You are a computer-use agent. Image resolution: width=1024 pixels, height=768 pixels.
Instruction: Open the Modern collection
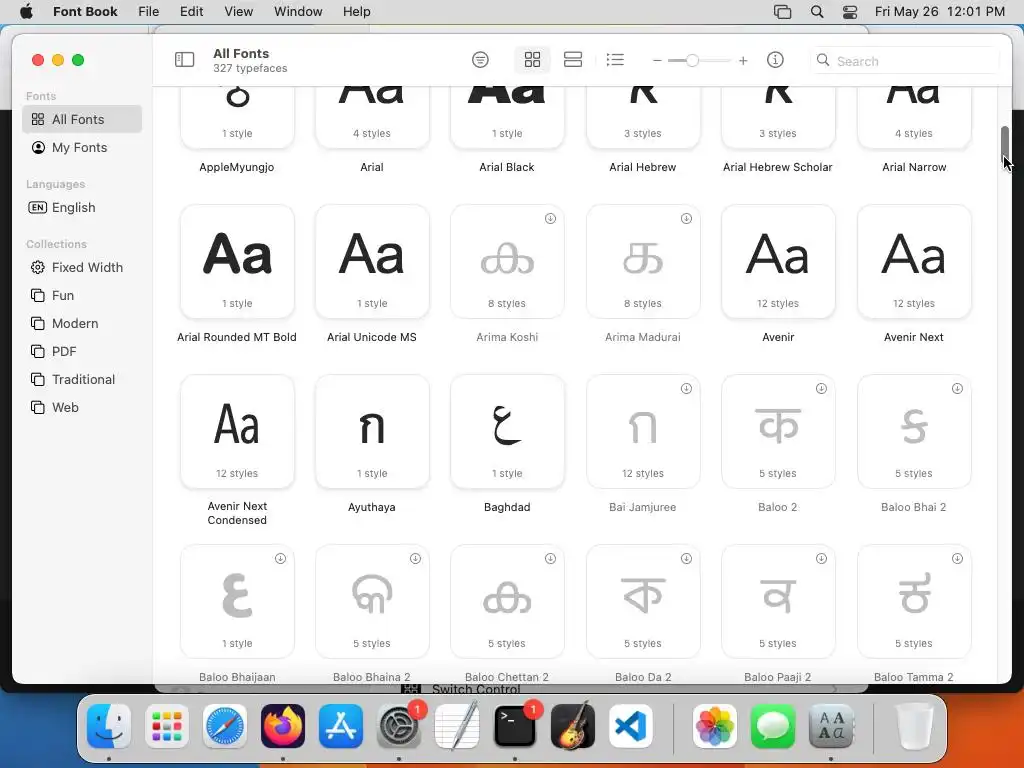pyautogui.click(x=82, y=323)
